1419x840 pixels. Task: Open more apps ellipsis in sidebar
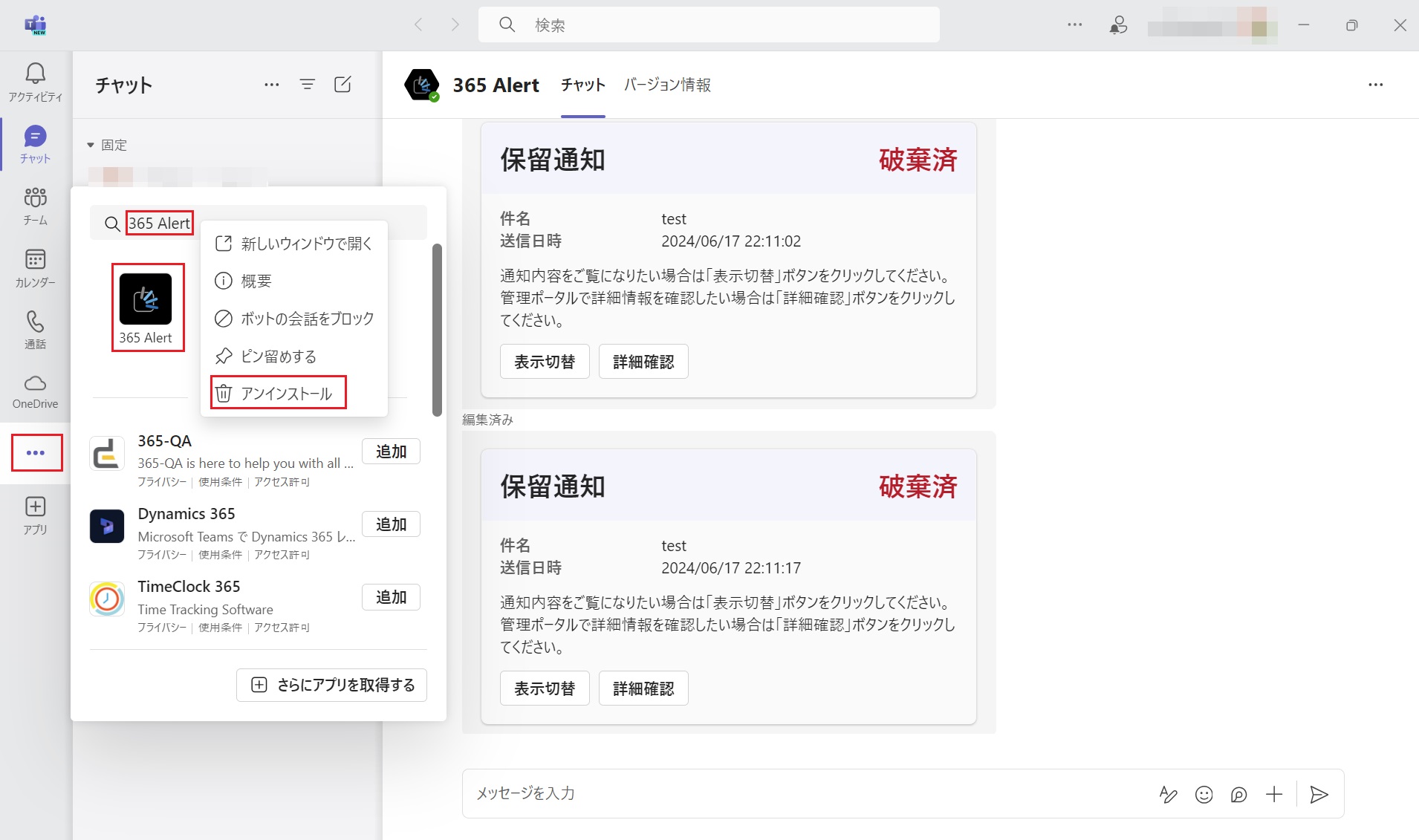pyautogui.click(x=36, y=453)
